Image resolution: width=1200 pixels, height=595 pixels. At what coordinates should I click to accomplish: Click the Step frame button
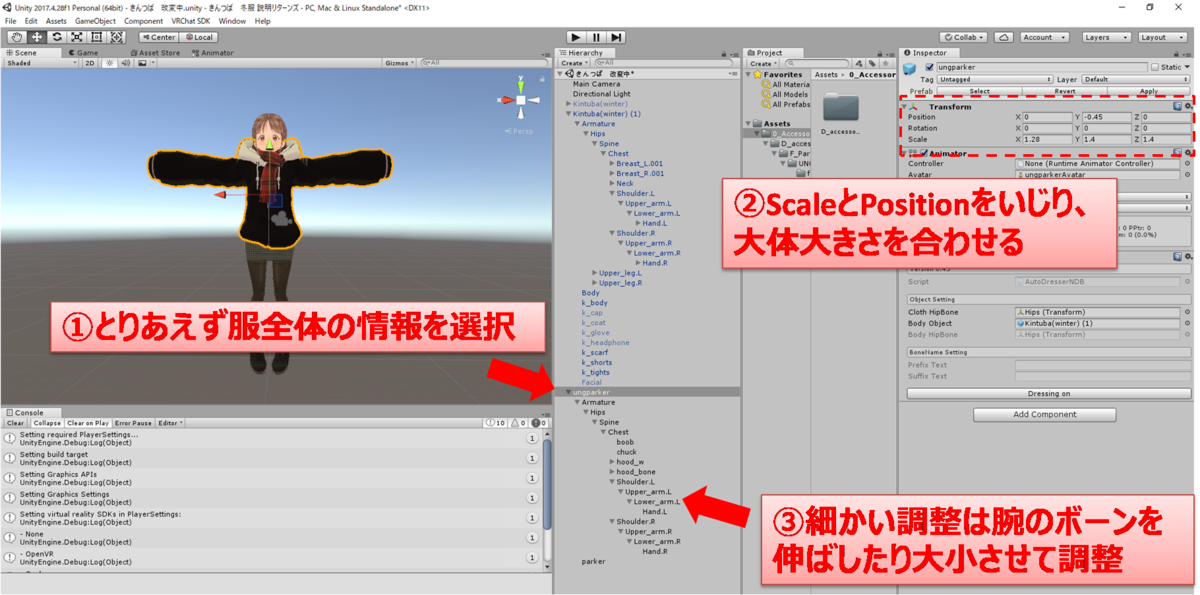[x=617, y=37]
